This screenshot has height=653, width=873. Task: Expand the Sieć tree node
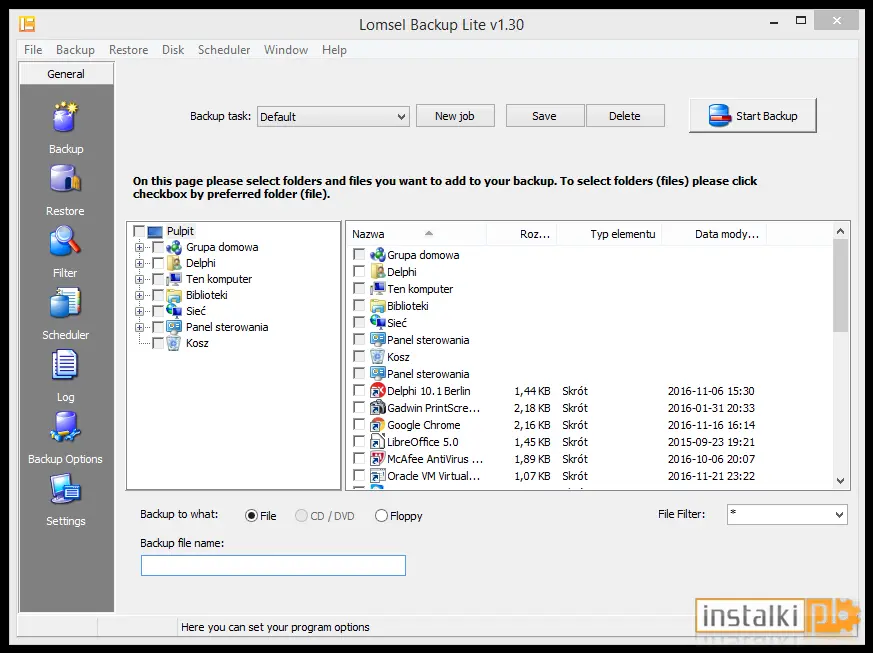click(139, 311)
